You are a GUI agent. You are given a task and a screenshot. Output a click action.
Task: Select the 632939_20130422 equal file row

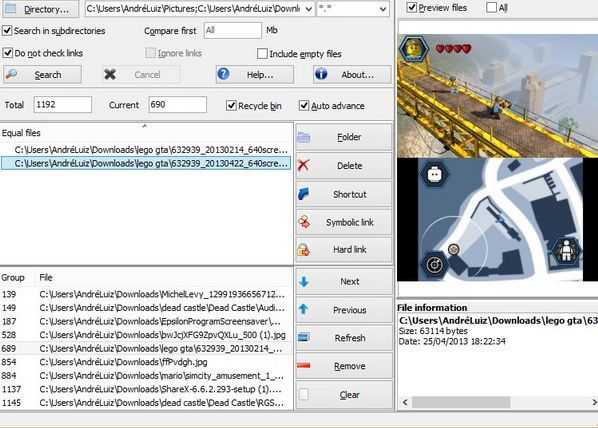146,163
